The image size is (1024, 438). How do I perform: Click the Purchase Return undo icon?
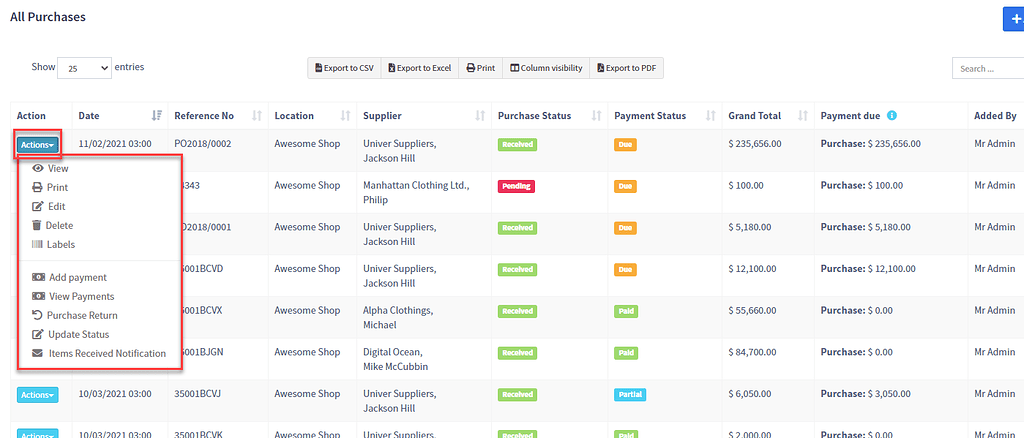pos(37,315)
